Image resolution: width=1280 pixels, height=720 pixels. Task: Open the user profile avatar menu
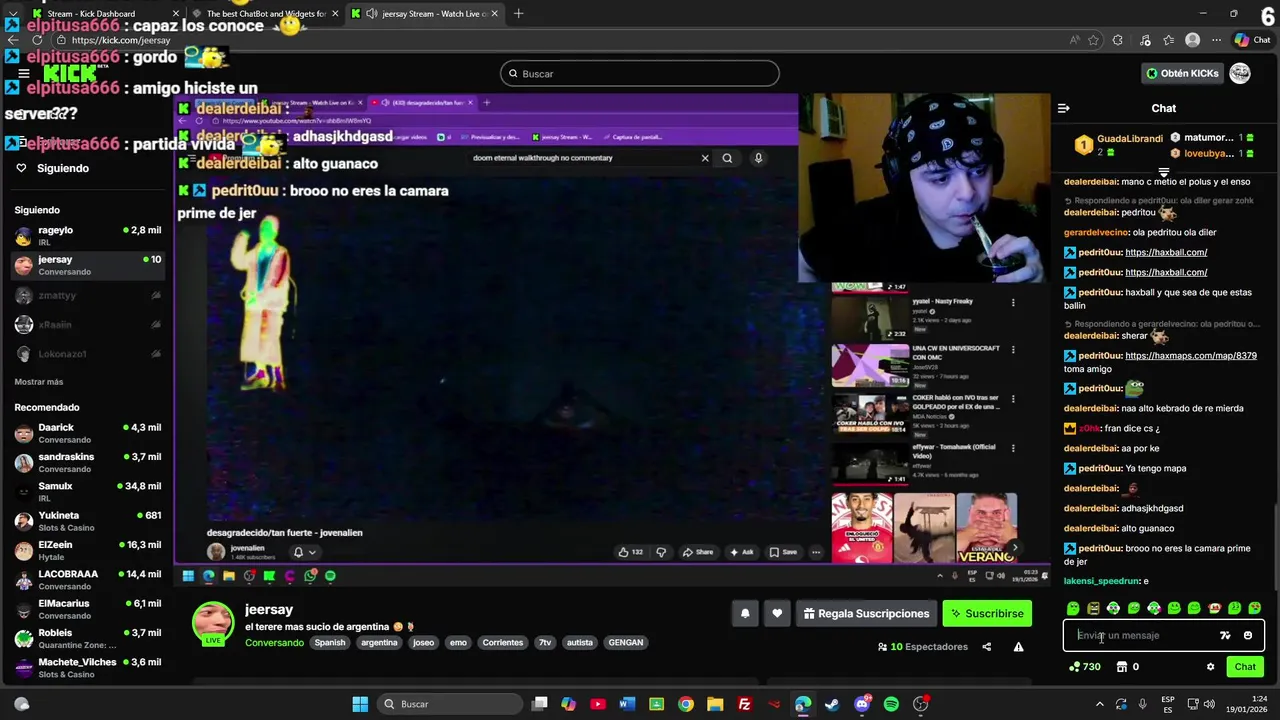coord(1240,73)
